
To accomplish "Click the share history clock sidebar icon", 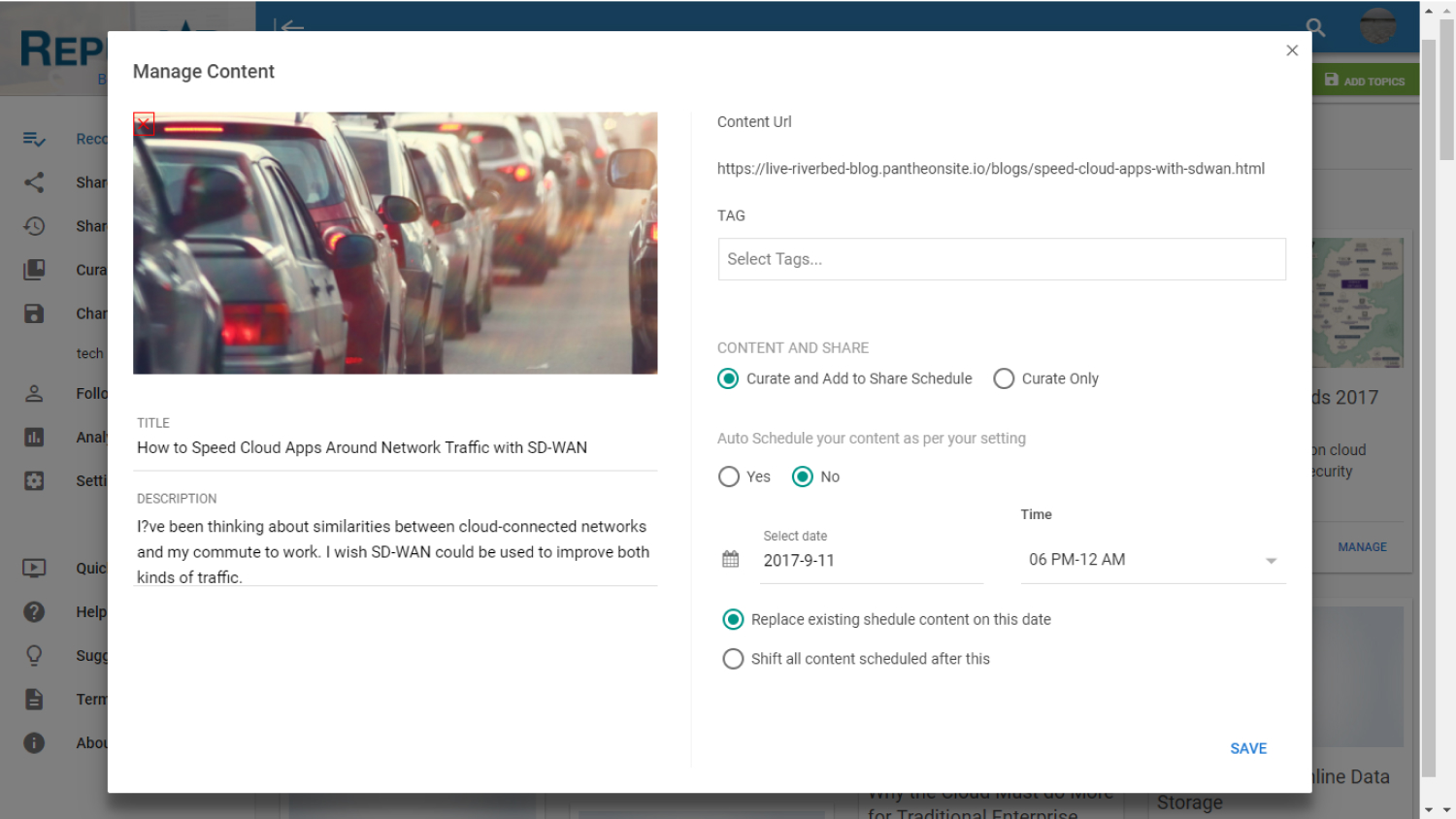I will [34, 226].
